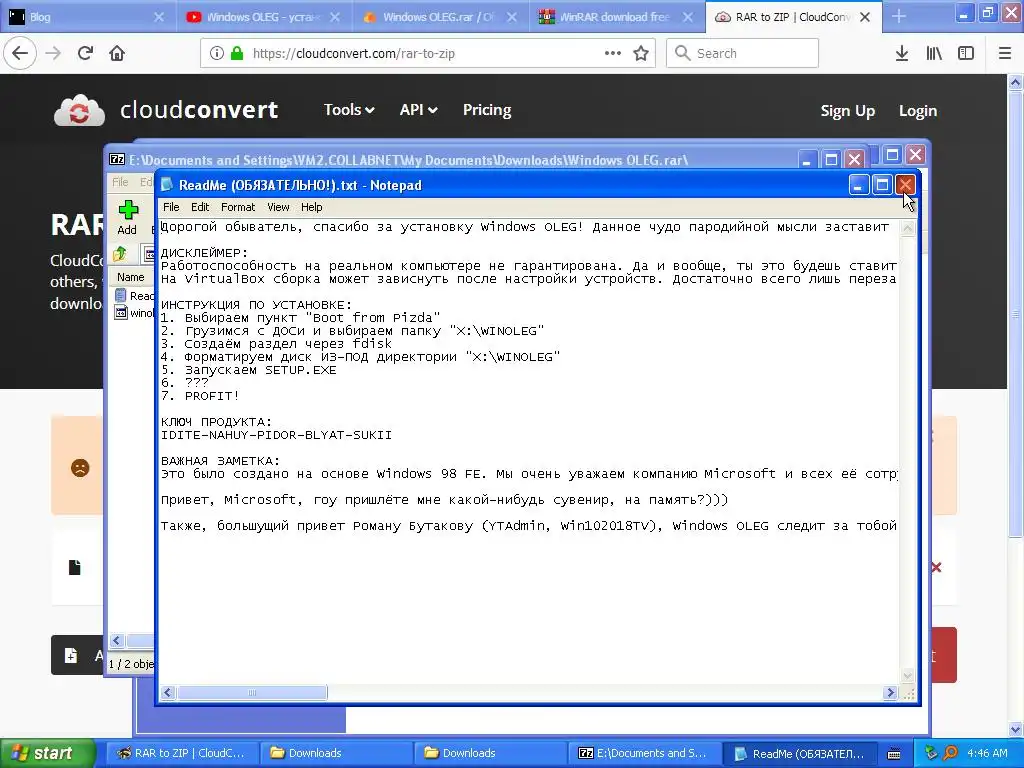Click Firefox back arrow button
The image size is (1024, 768).
[x=20, y=53]
